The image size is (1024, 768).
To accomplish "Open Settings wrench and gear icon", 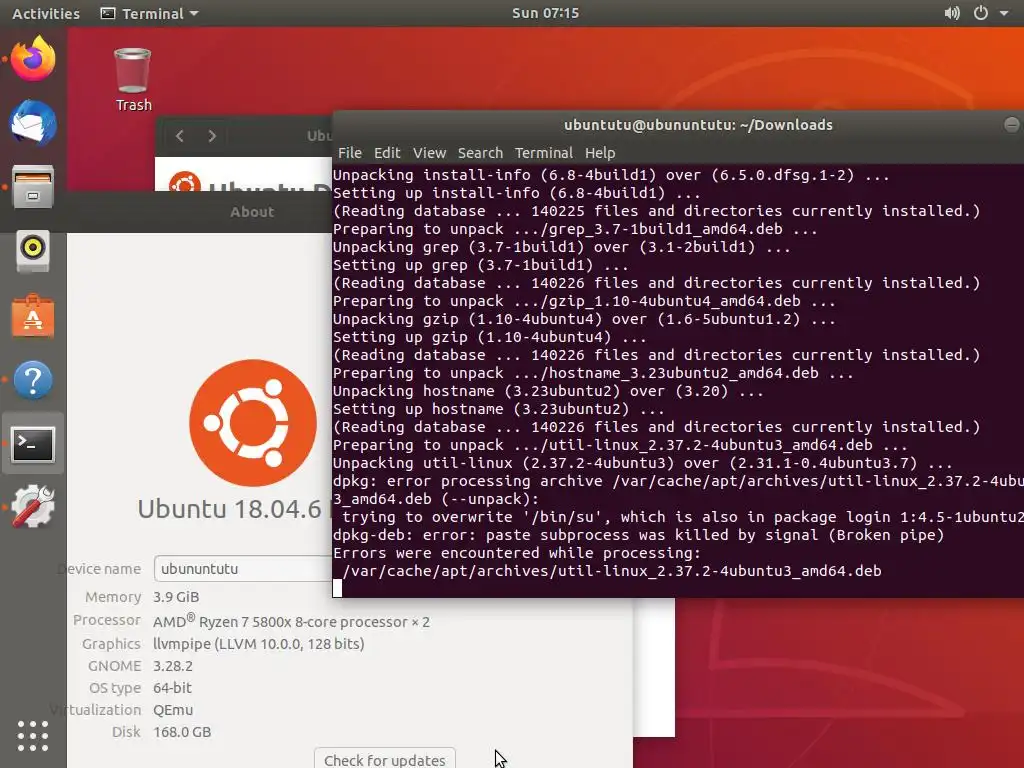I will (33, 506).
